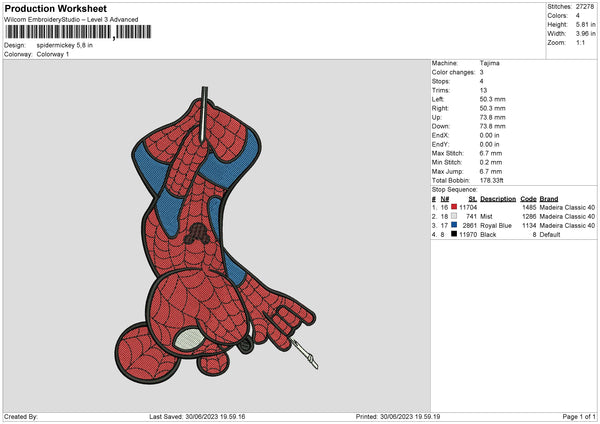The image size is (600, 424).
Task: Click the 'Mist' description in row 2
Action: point(486,217)
